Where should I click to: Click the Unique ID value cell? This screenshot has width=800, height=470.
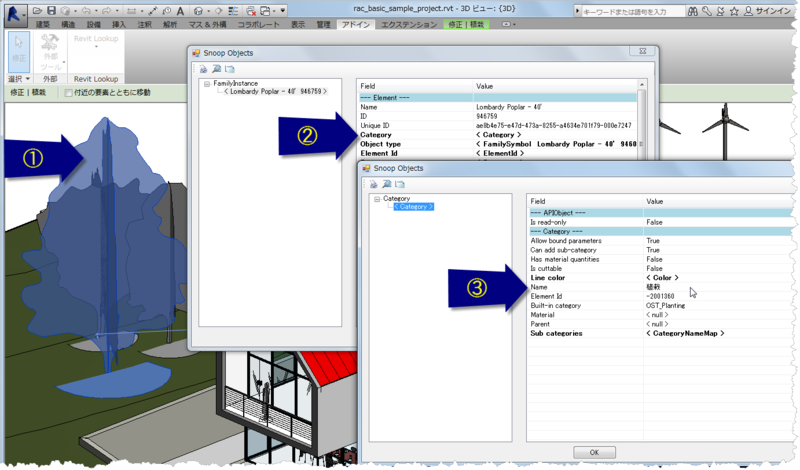point(554,126)
